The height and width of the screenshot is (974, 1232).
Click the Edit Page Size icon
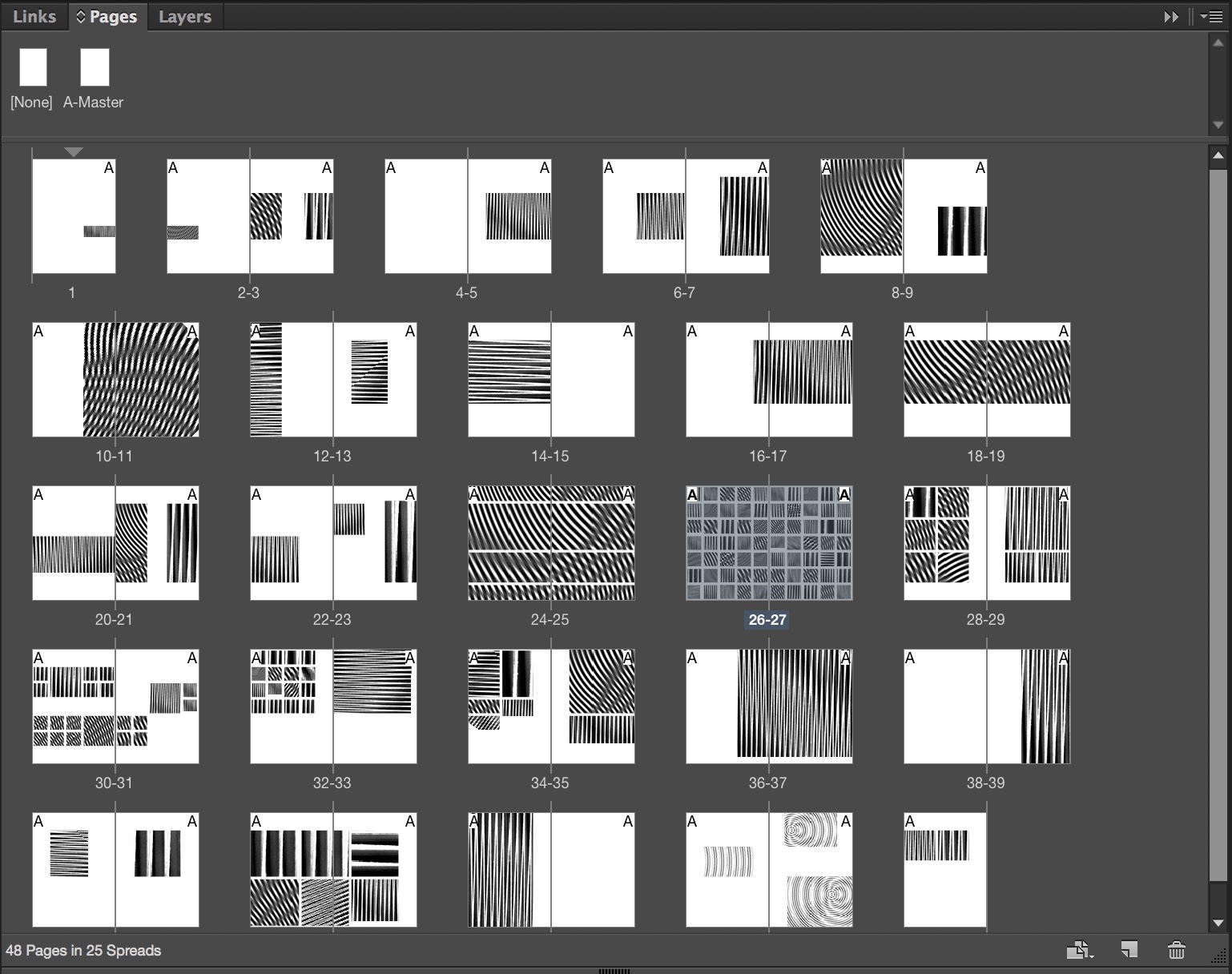click(x=1080, y=950)
